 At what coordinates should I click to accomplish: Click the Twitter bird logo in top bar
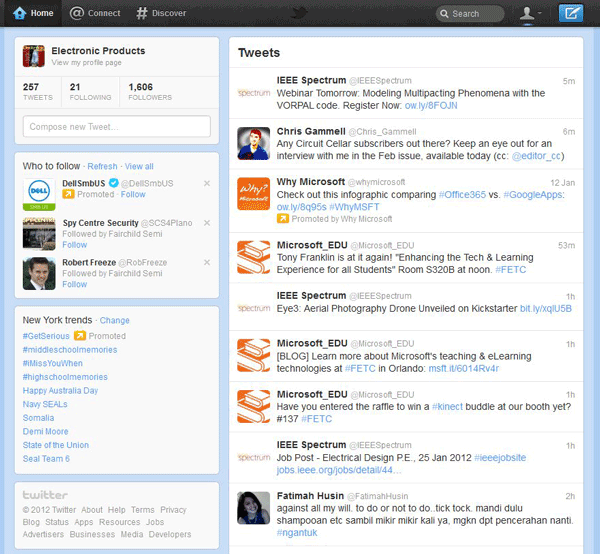299,13
